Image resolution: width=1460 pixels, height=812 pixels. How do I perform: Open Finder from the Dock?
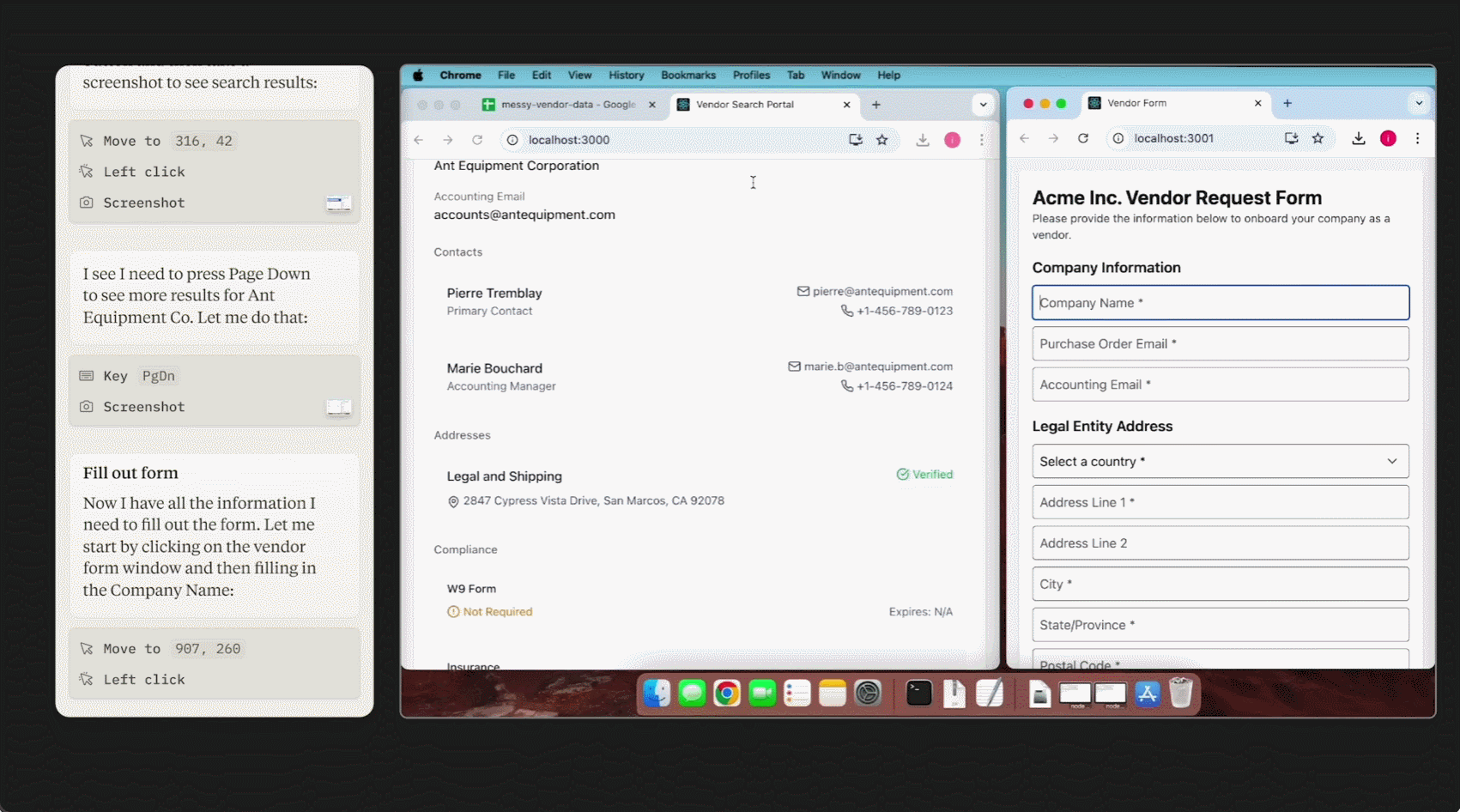click(x=657, y=693)
